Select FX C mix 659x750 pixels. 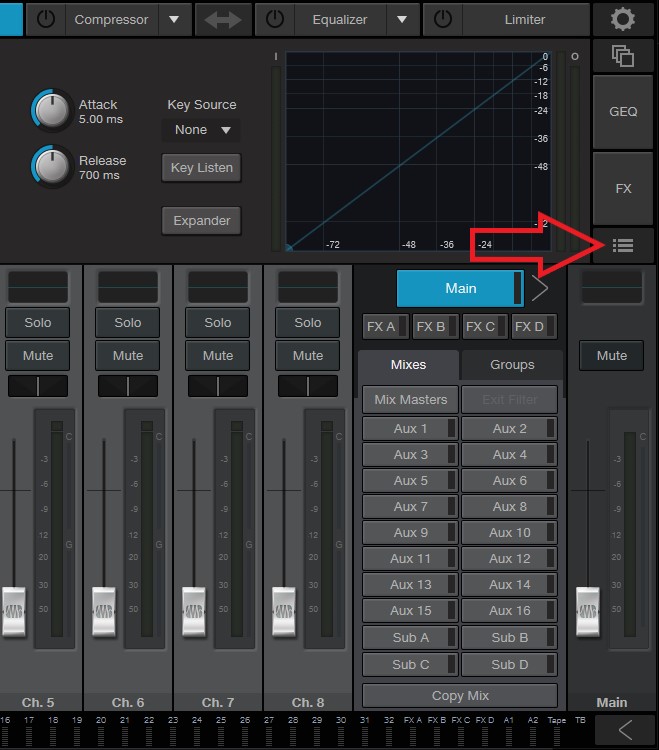[485, 327]
